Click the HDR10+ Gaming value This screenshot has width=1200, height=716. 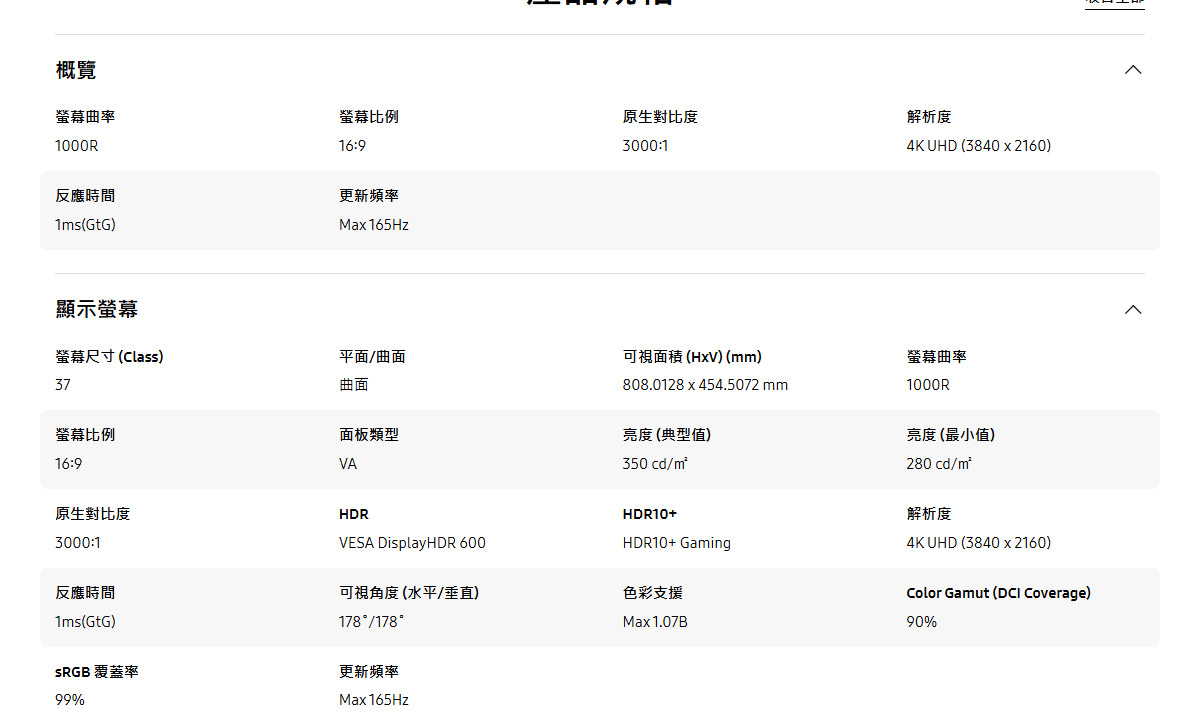(676, 543)
